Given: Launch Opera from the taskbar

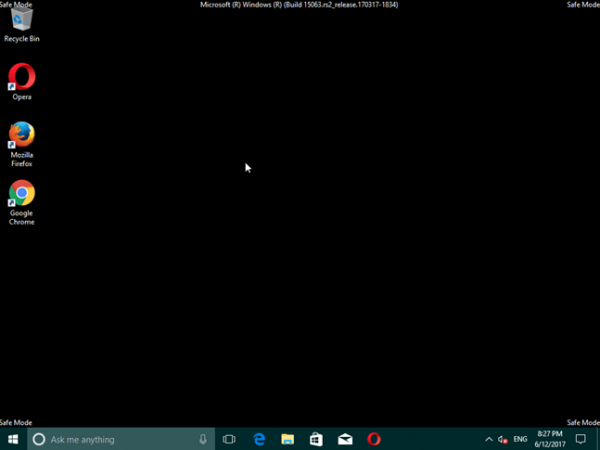Looking at the screenshot, I should tap(374, 439).
